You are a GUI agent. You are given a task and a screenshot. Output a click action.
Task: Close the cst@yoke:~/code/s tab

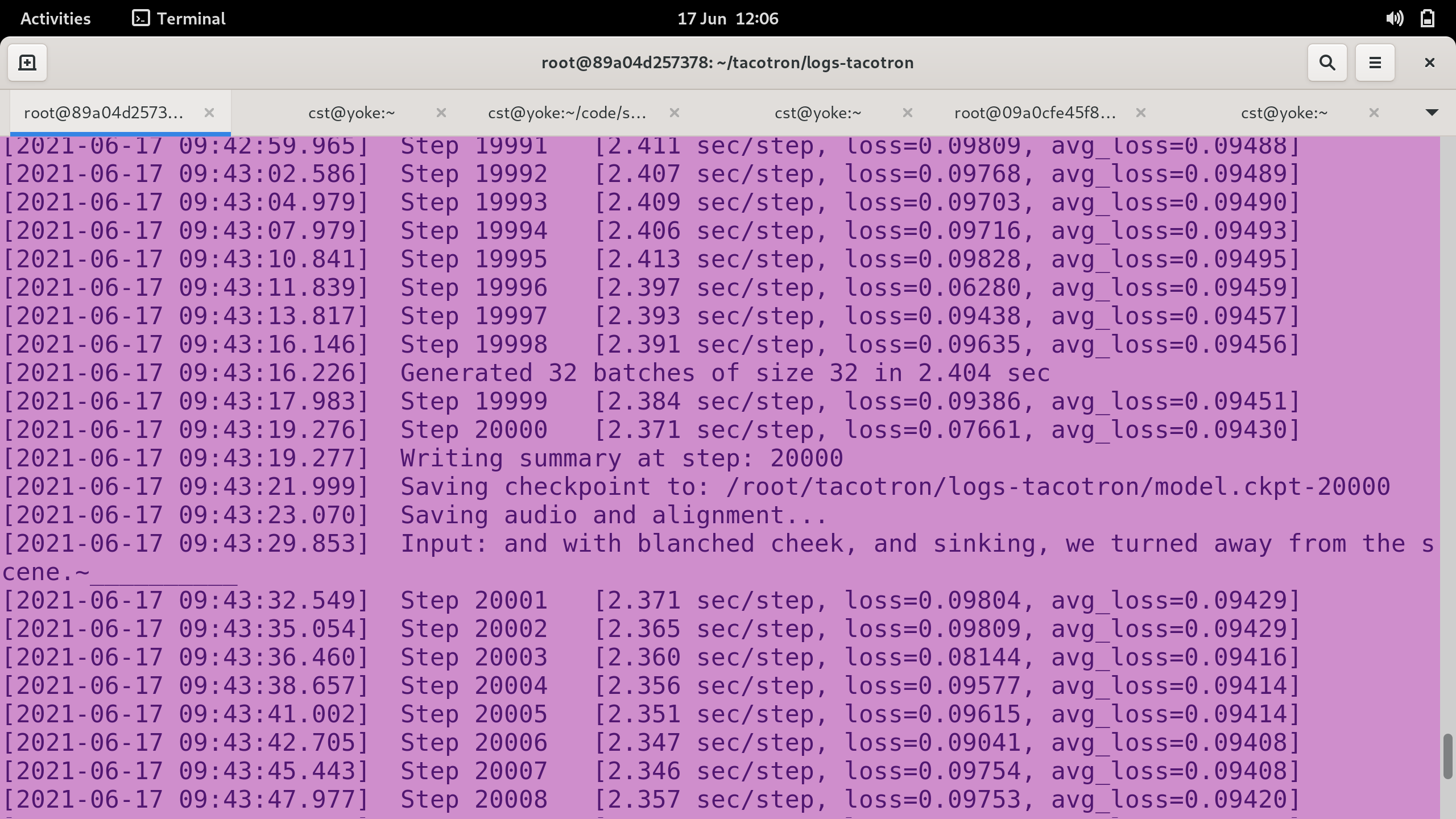tap(675, 113)
